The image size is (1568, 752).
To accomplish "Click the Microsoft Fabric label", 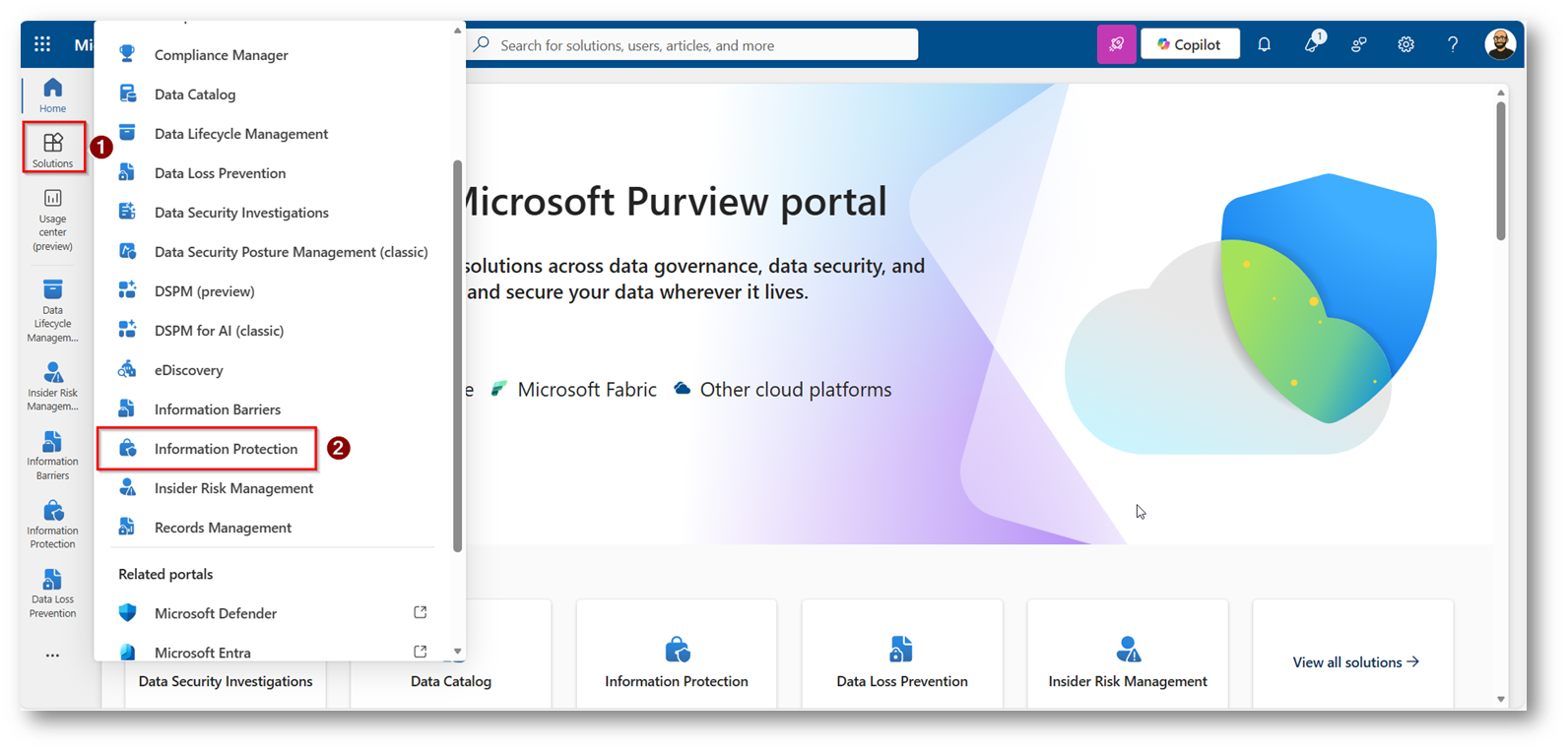I will point(587,390).
